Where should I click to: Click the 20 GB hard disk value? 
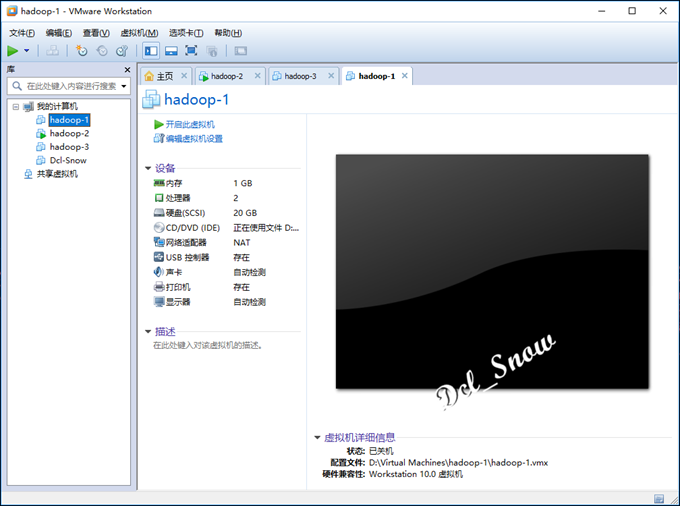(x=245, y=213)
